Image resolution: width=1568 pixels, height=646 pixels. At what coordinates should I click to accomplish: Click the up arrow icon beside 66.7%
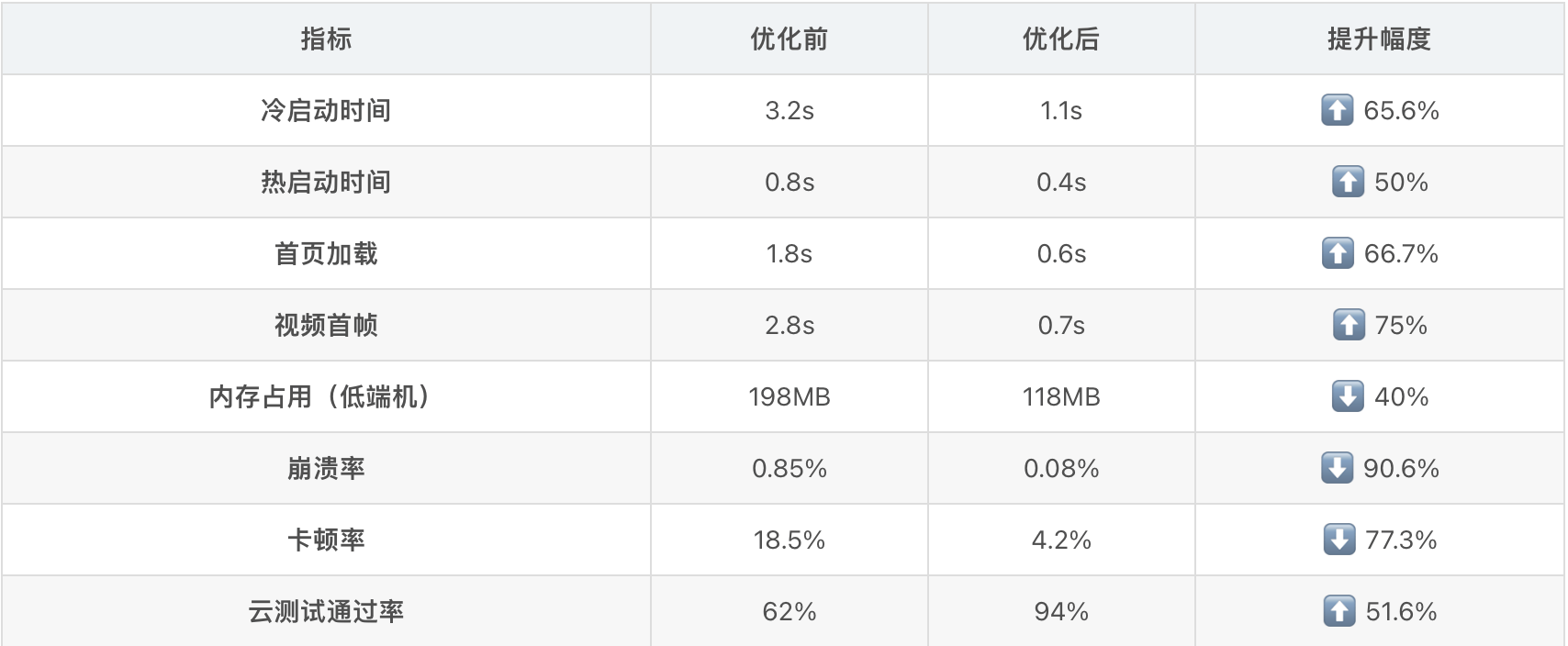coord(1338,253)
